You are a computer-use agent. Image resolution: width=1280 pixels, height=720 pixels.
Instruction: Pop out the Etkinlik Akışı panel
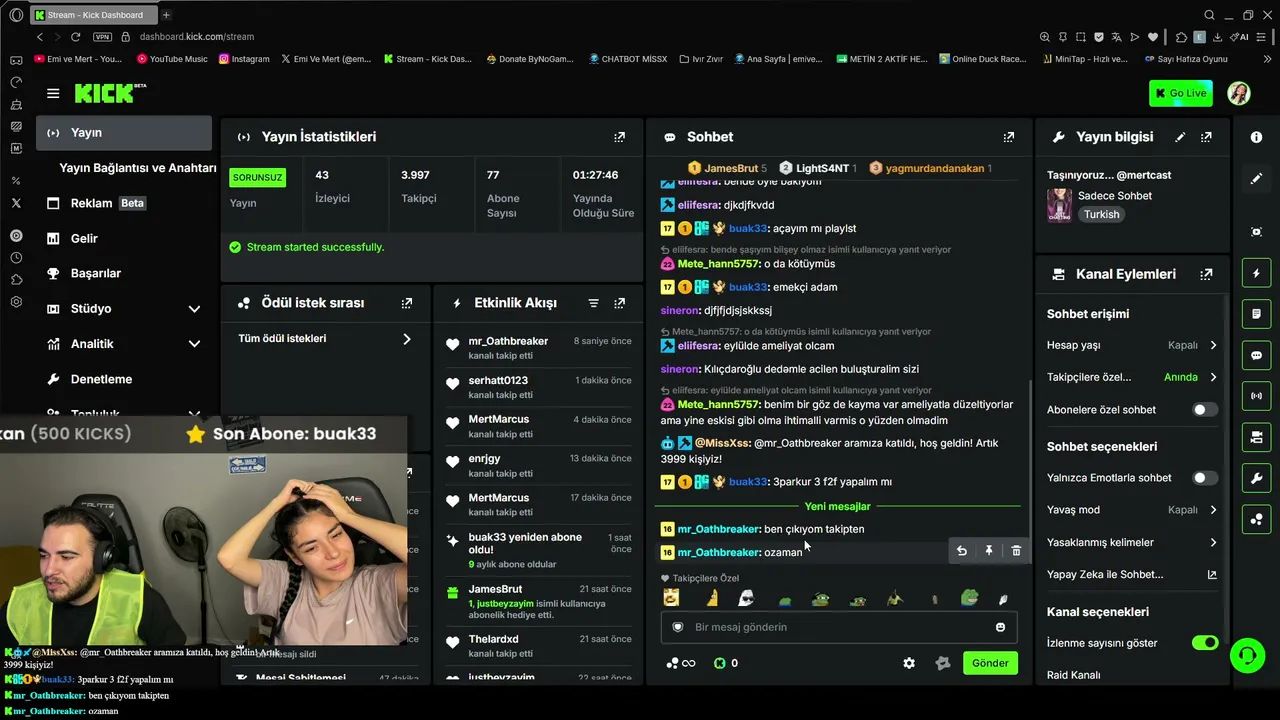click(620, 303)
